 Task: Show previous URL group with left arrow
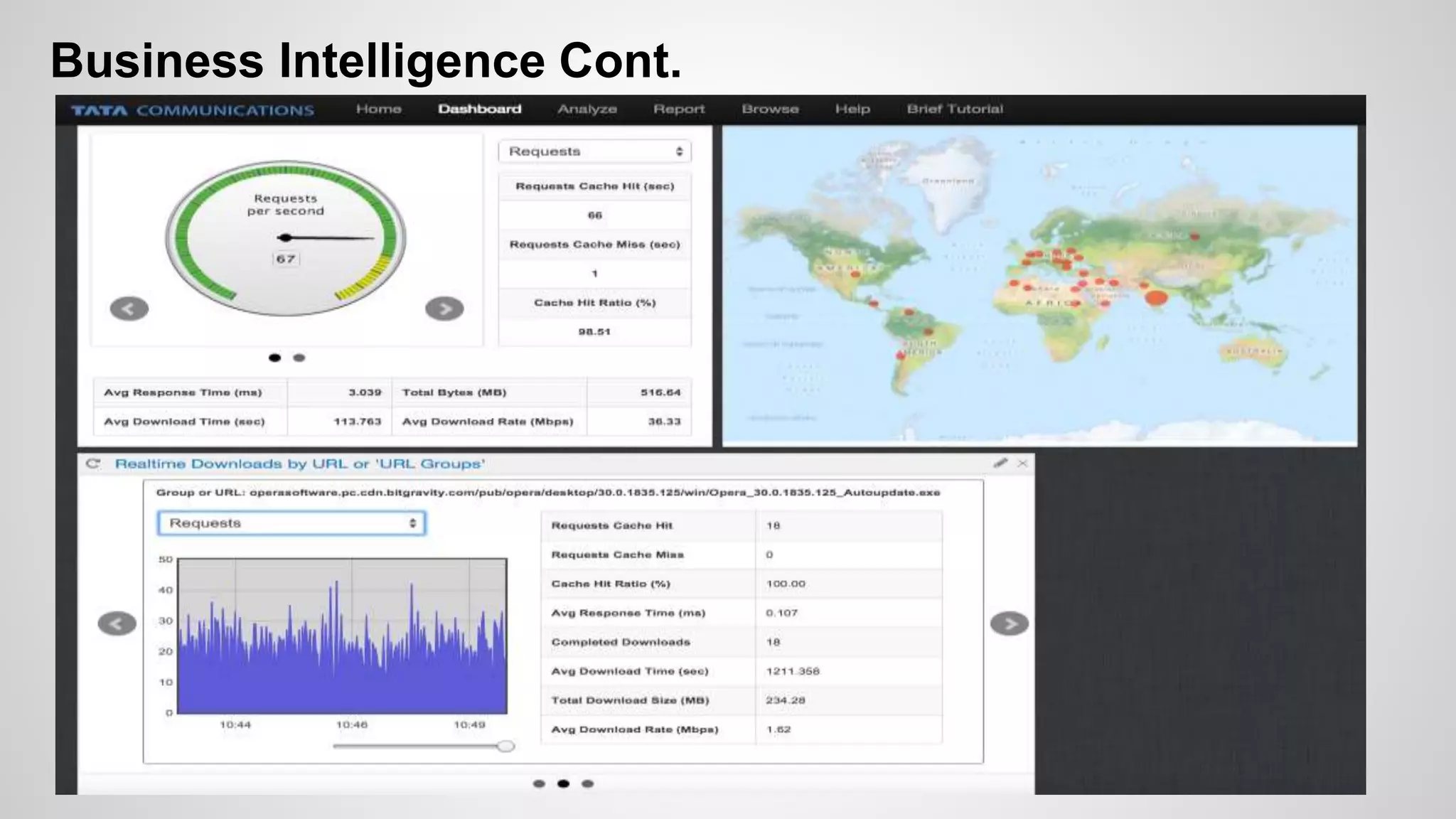[x=117, y=623]
